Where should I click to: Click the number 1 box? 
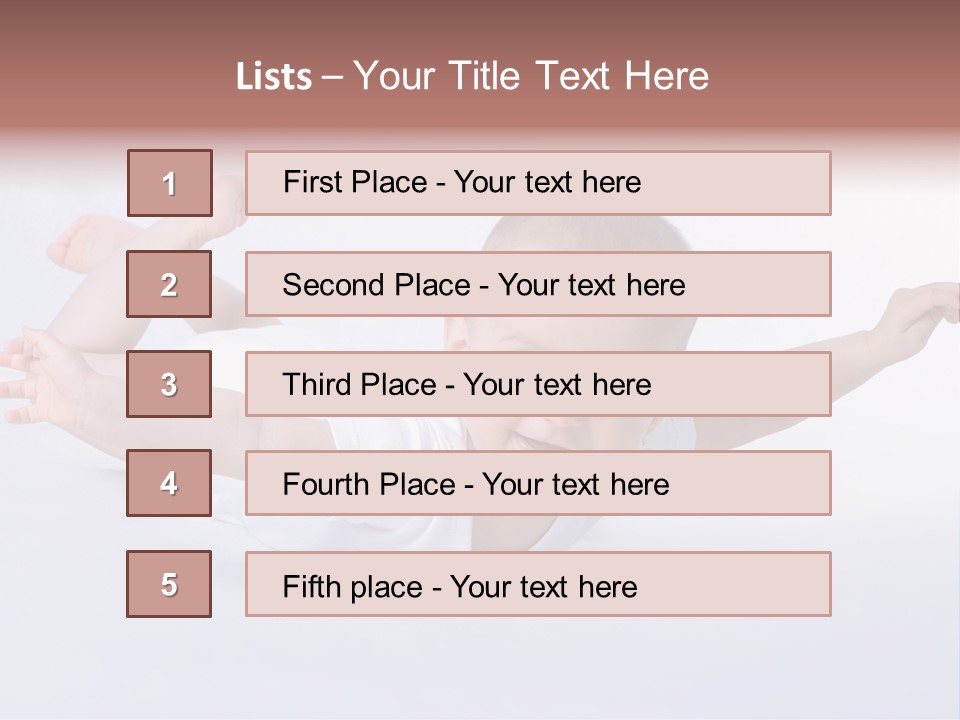click(x=170, y=183)
